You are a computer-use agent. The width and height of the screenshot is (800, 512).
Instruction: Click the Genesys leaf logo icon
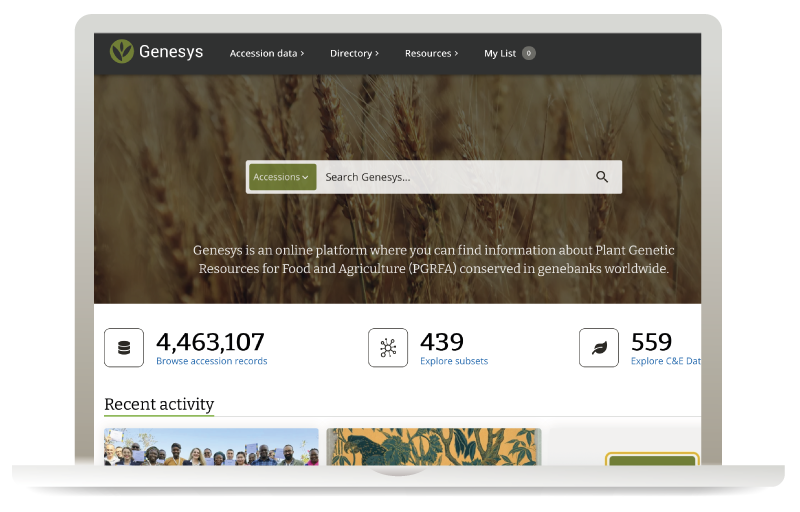122,52
